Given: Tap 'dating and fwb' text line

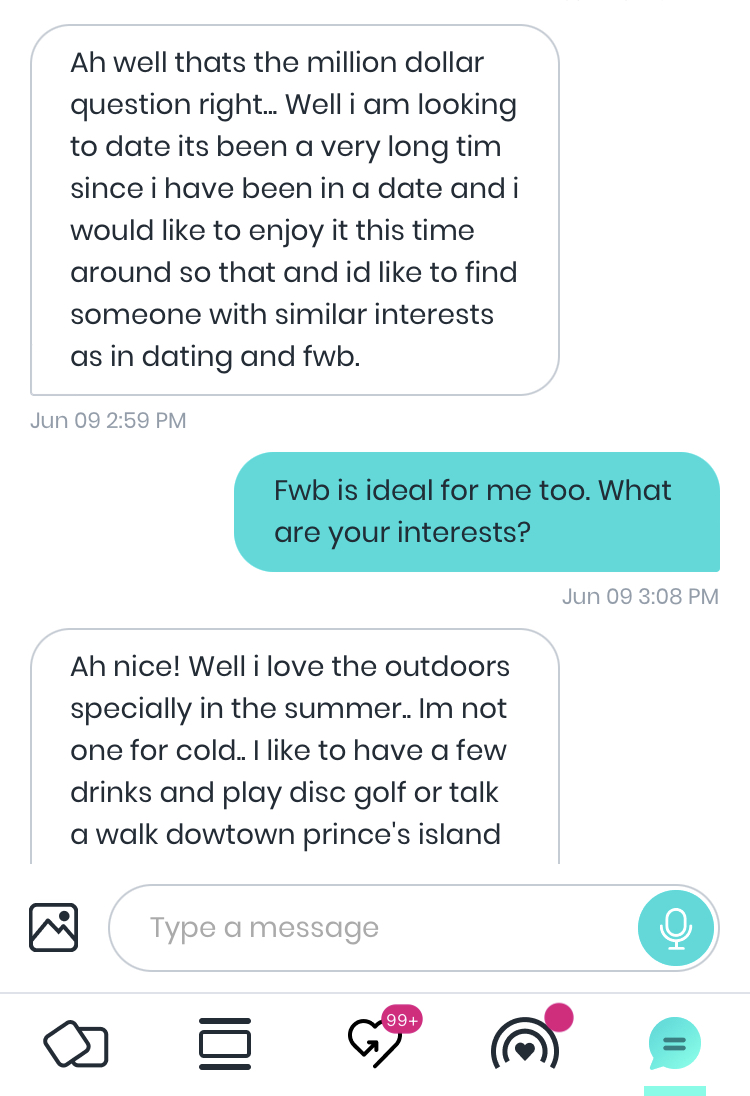Looking at the screenshot, I should click(x=215, y=356).
